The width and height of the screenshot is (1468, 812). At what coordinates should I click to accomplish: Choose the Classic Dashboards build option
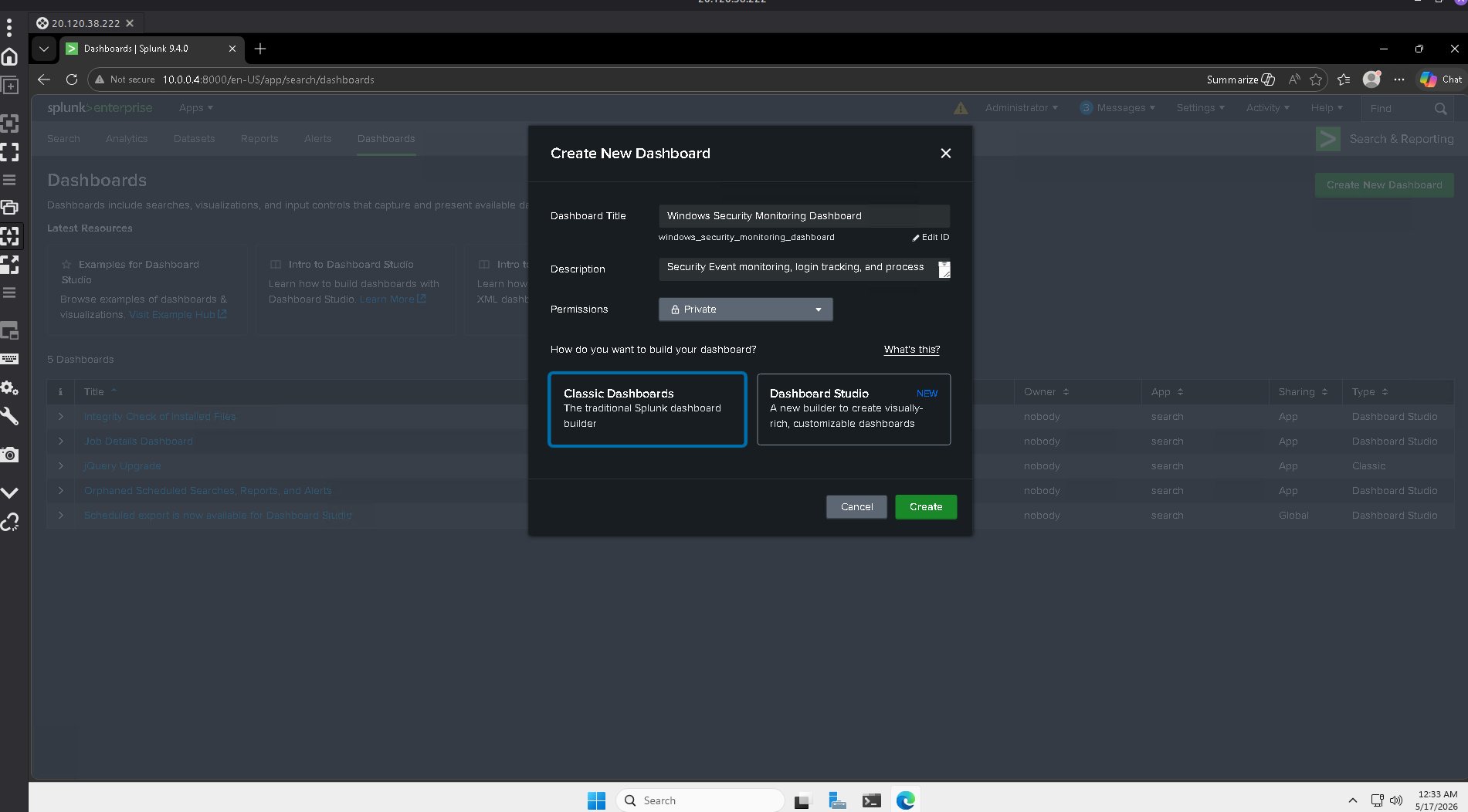647,409
